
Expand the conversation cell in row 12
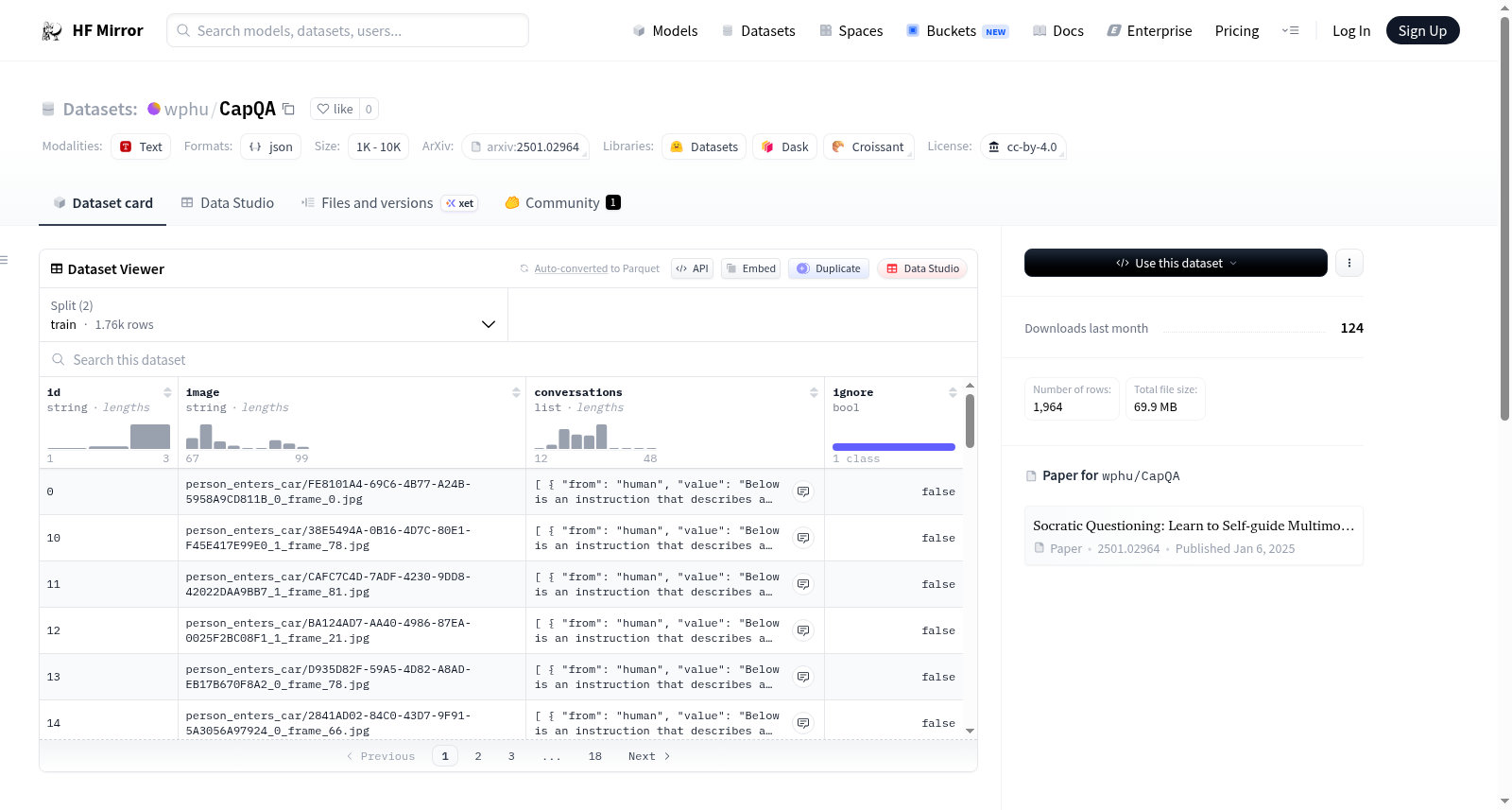(x=803, y=630)
